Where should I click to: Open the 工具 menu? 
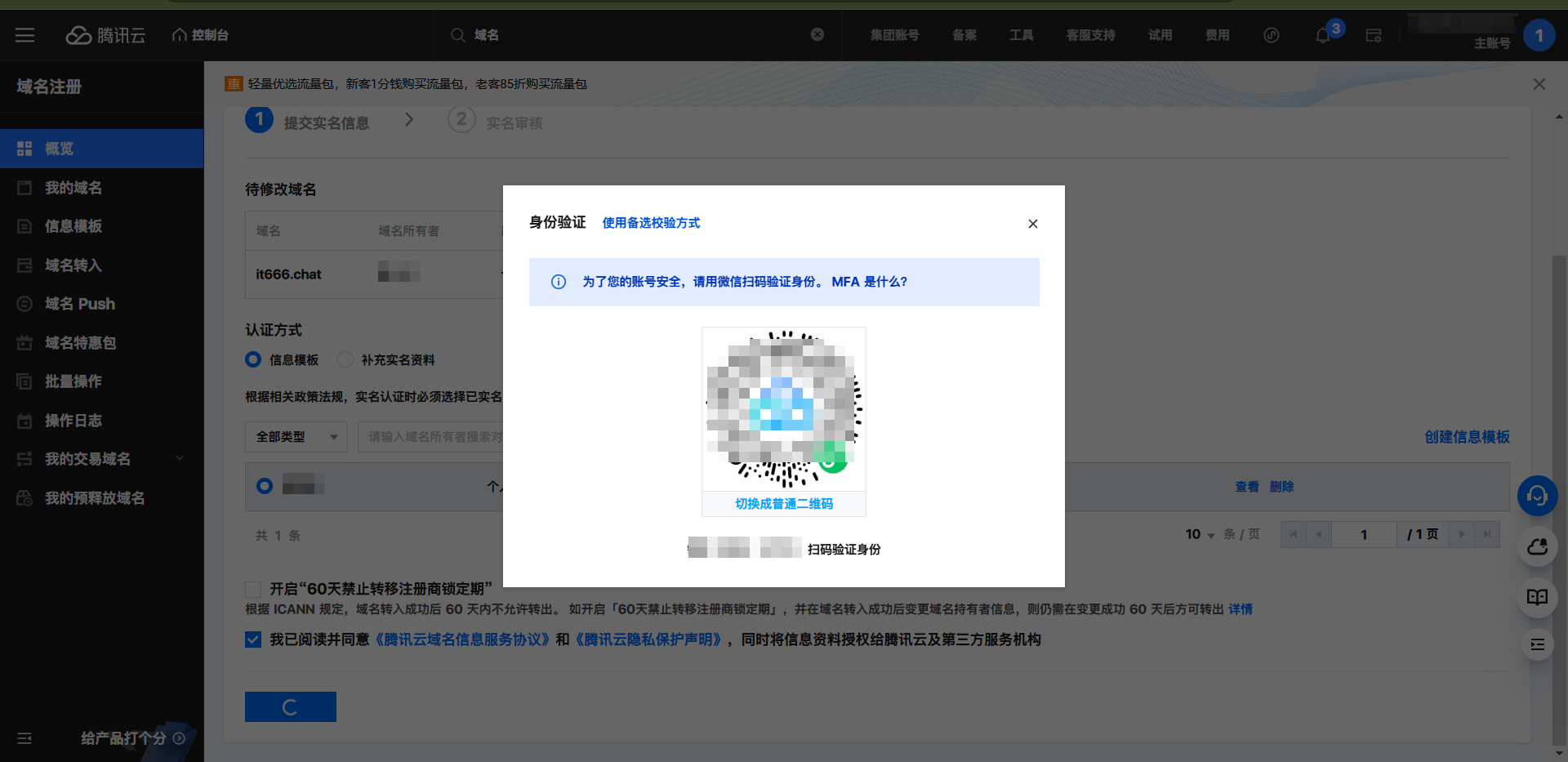click(x=1022, y=35)
